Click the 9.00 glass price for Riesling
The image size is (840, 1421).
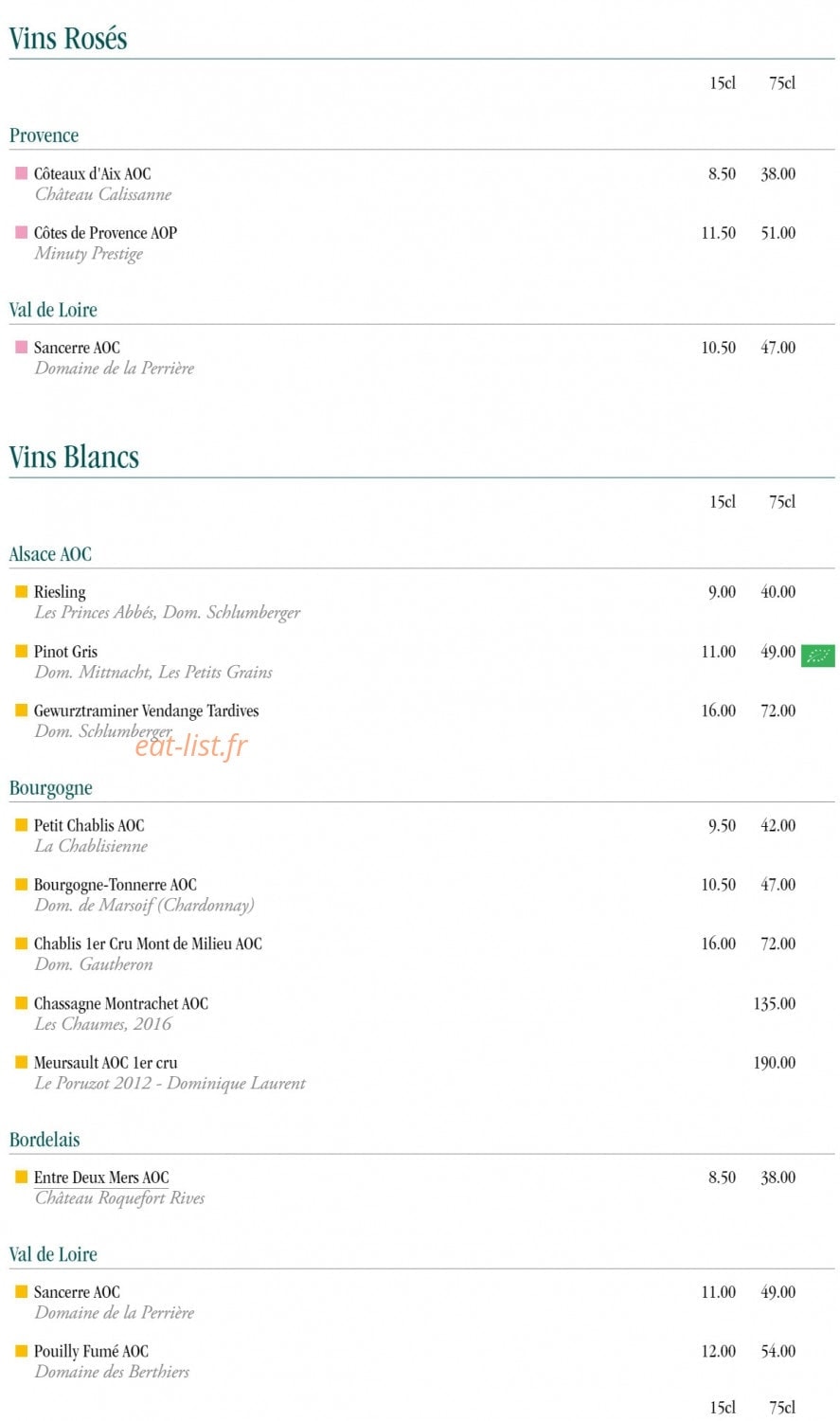pos(722,592)
